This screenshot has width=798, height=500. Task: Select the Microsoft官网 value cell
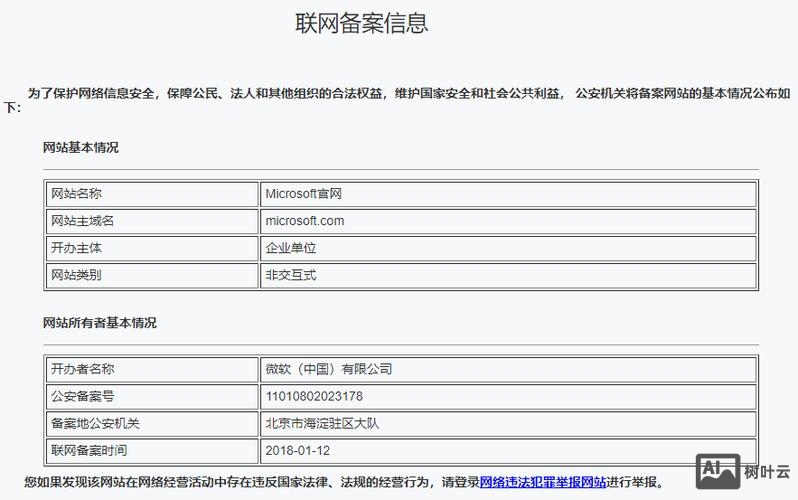(x=508, y=194)
